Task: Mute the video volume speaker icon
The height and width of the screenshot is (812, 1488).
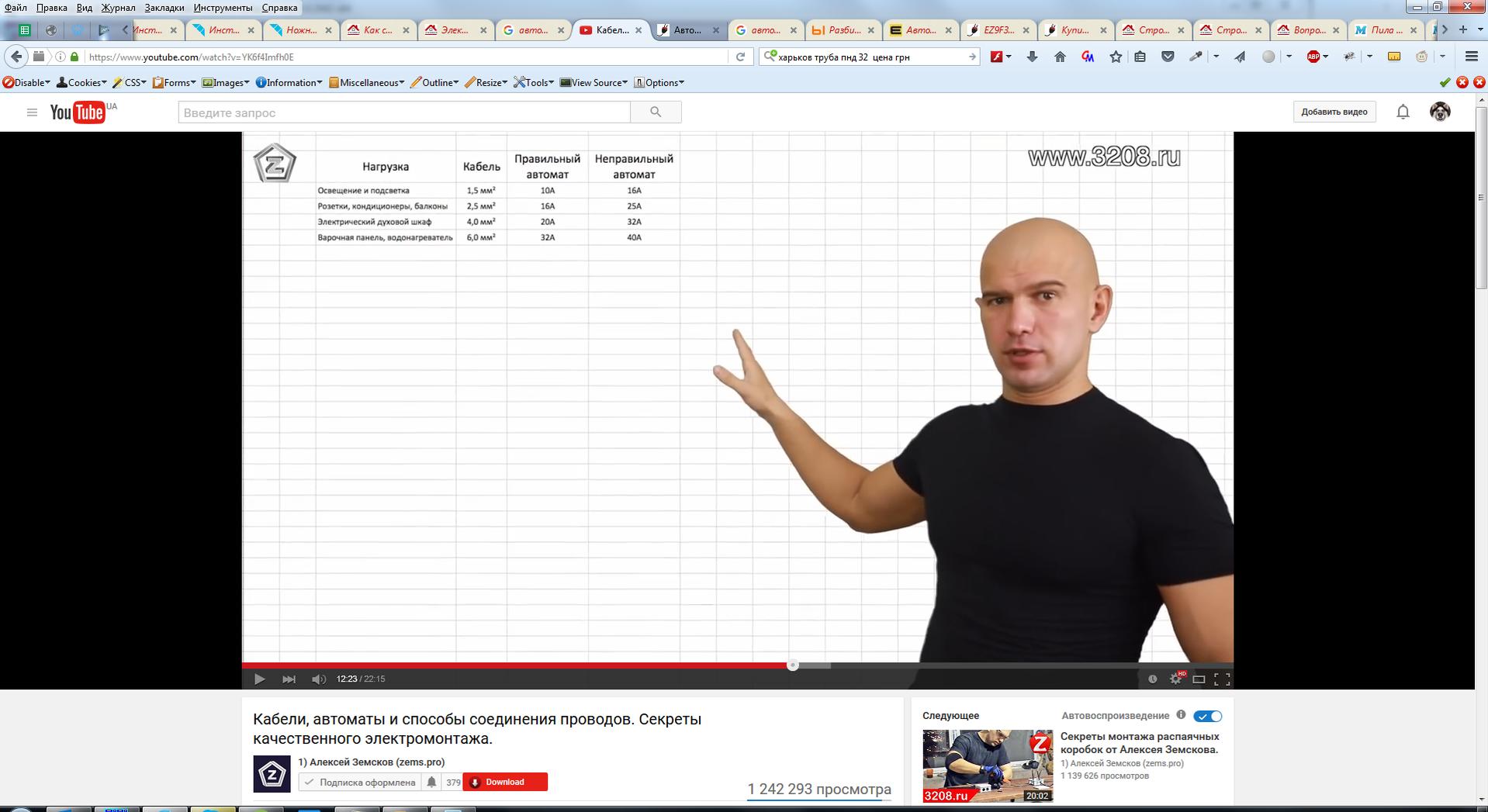Action: (318, 679)
